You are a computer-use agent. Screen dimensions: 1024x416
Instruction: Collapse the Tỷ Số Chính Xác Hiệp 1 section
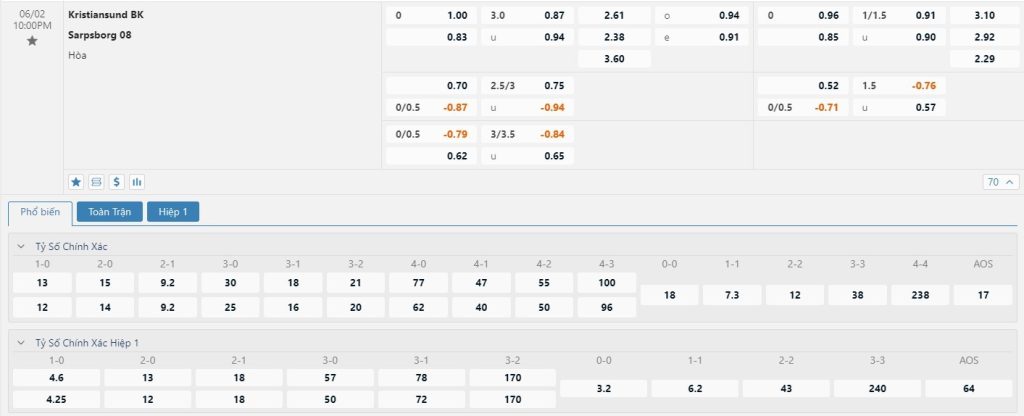[21, 343]
